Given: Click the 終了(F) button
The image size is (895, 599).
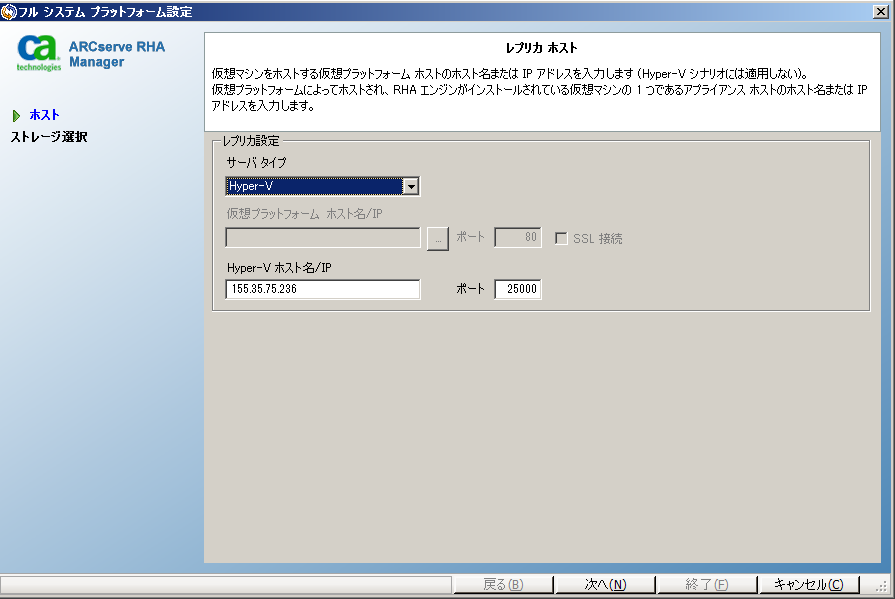Looking at the screenshot, I should (x=707, y=585).
